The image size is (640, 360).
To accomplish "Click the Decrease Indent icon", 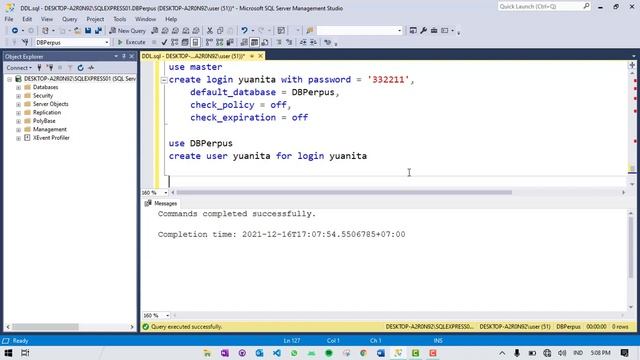I will coord(303,42).
